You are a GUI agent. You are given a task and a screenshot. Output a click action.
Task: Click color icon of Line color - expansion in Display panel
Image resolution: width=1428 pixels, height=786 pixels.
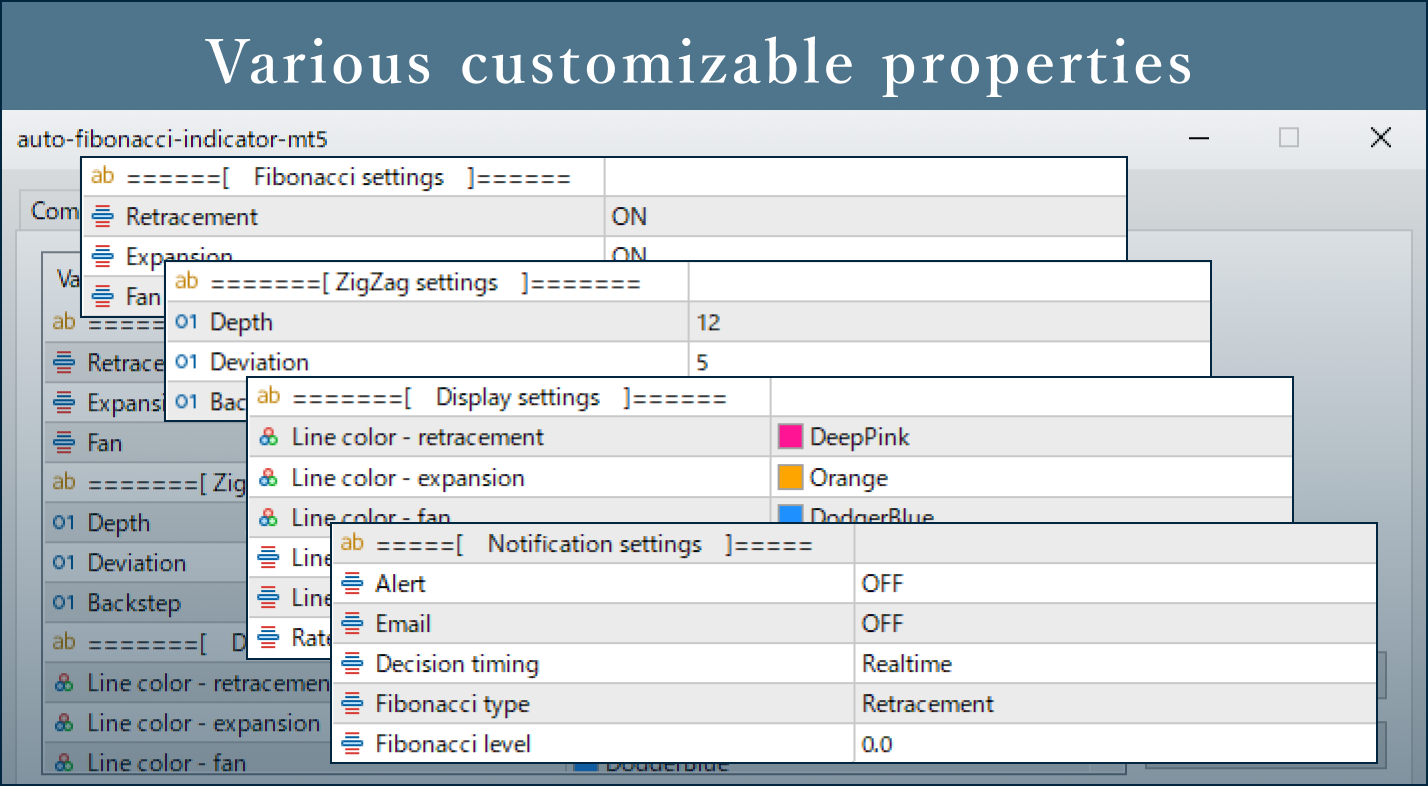pos(268,478)
